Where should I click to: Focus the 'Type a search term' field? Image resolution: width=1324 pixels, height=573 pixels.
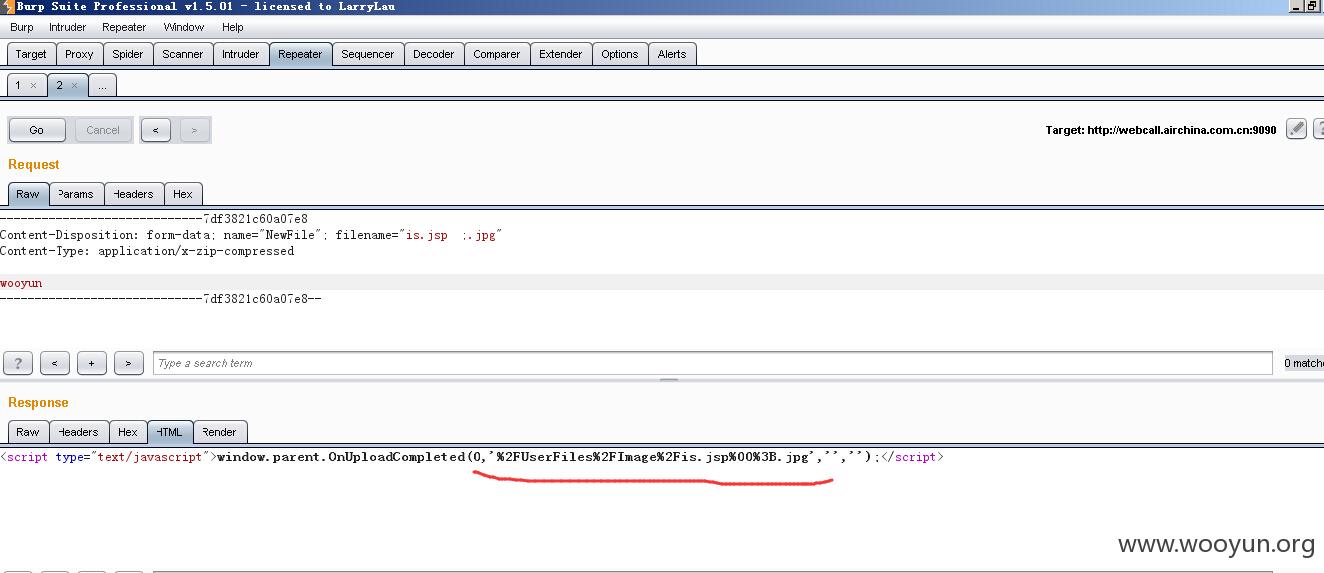tap(713, 363)
